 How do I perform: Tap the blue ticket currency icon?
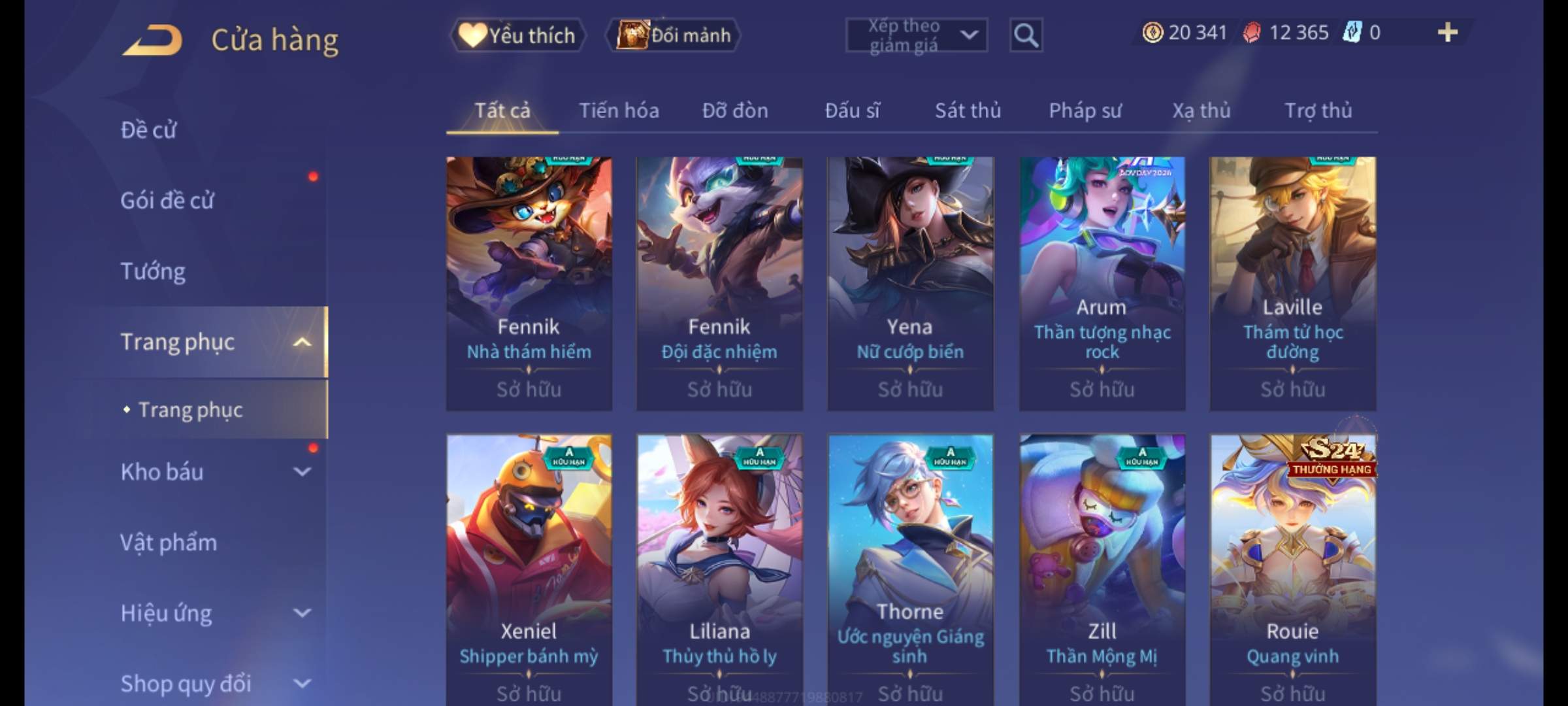(x=1352, y=32)
